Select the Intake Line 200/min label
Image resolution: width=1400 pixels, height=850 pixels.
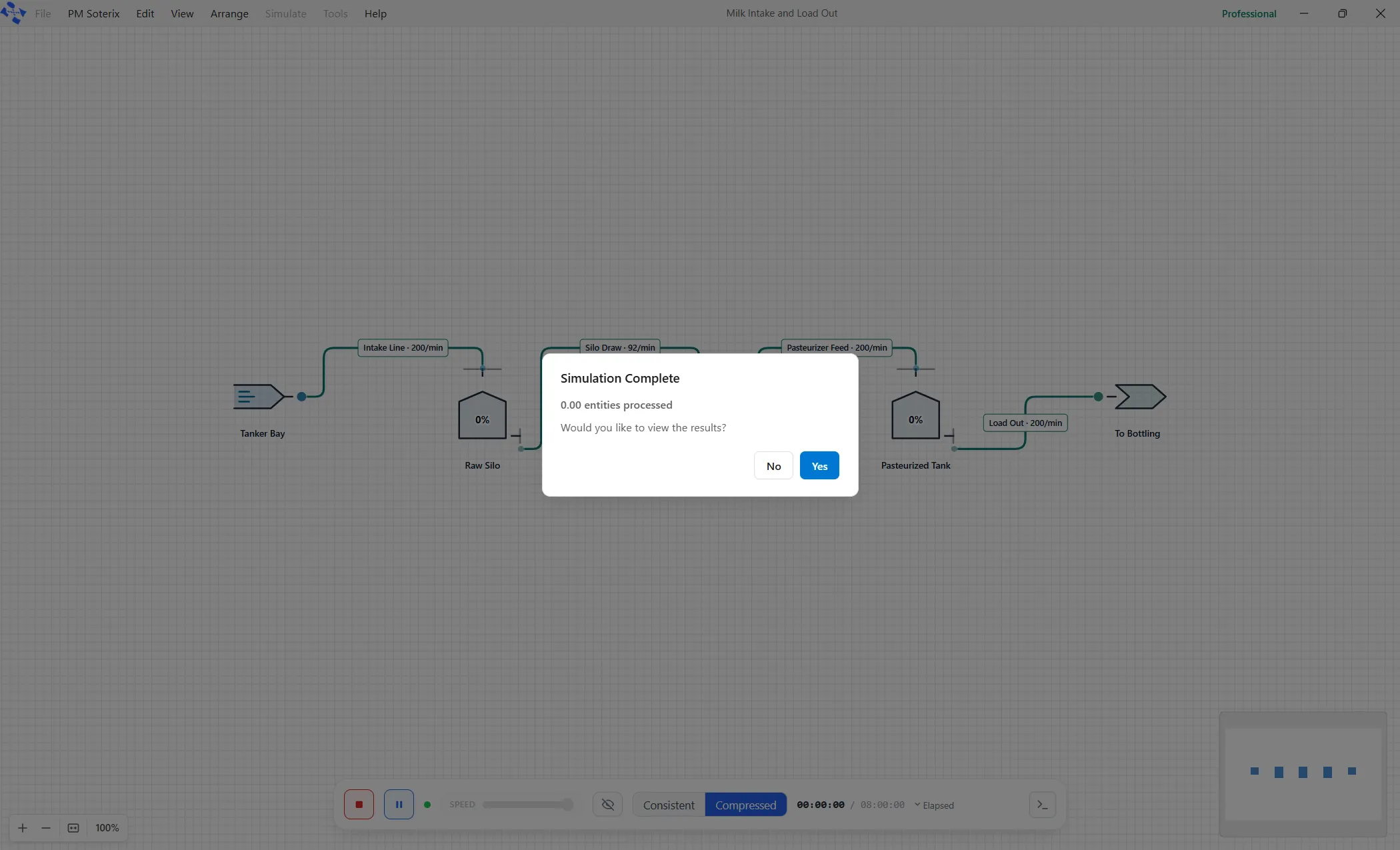(403, 347)
